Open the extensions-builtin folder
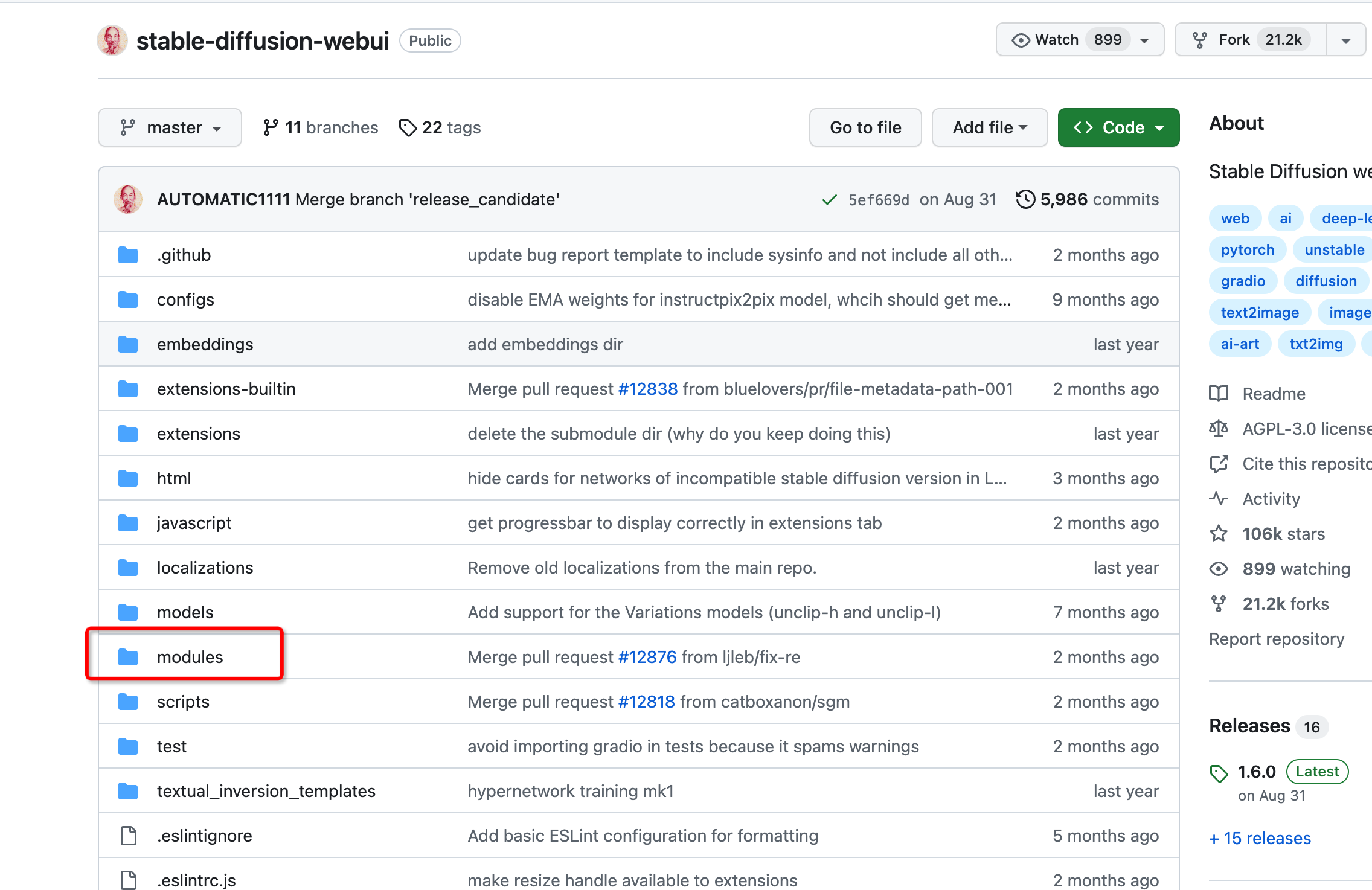Image resolution: width=1372 pixels, height=890 pixels. [226, 389]
